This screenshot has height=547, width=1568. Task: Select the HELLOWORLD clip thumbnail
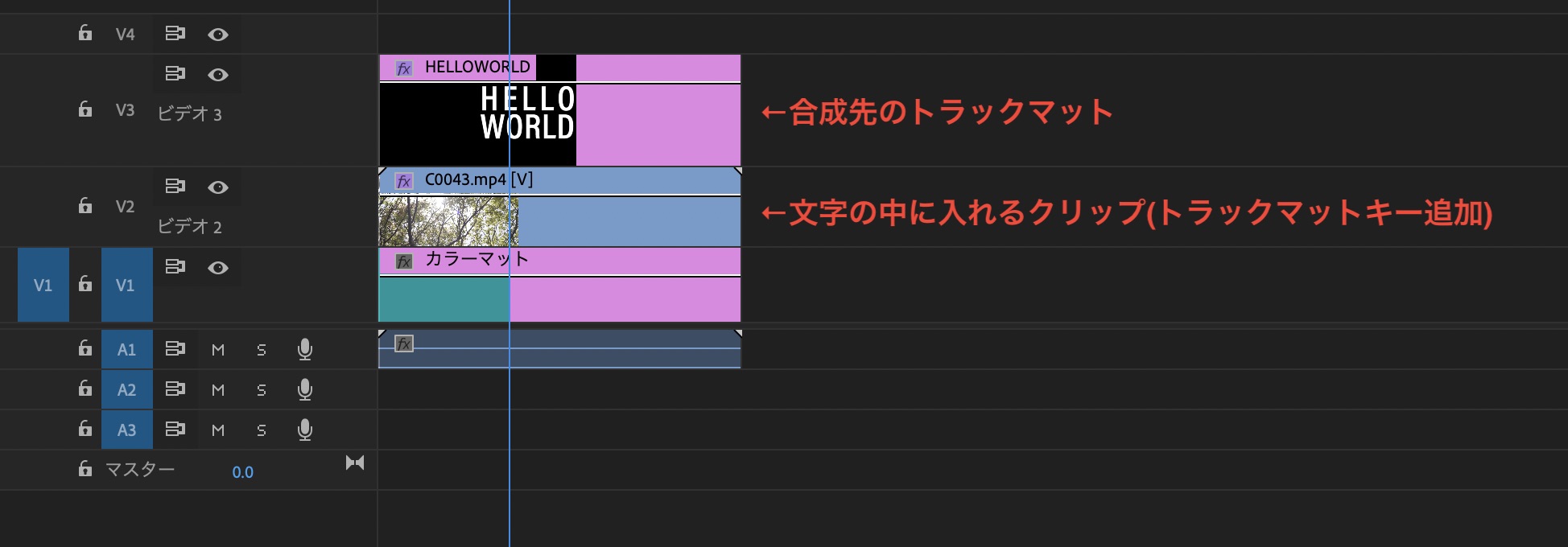(477, 124)
